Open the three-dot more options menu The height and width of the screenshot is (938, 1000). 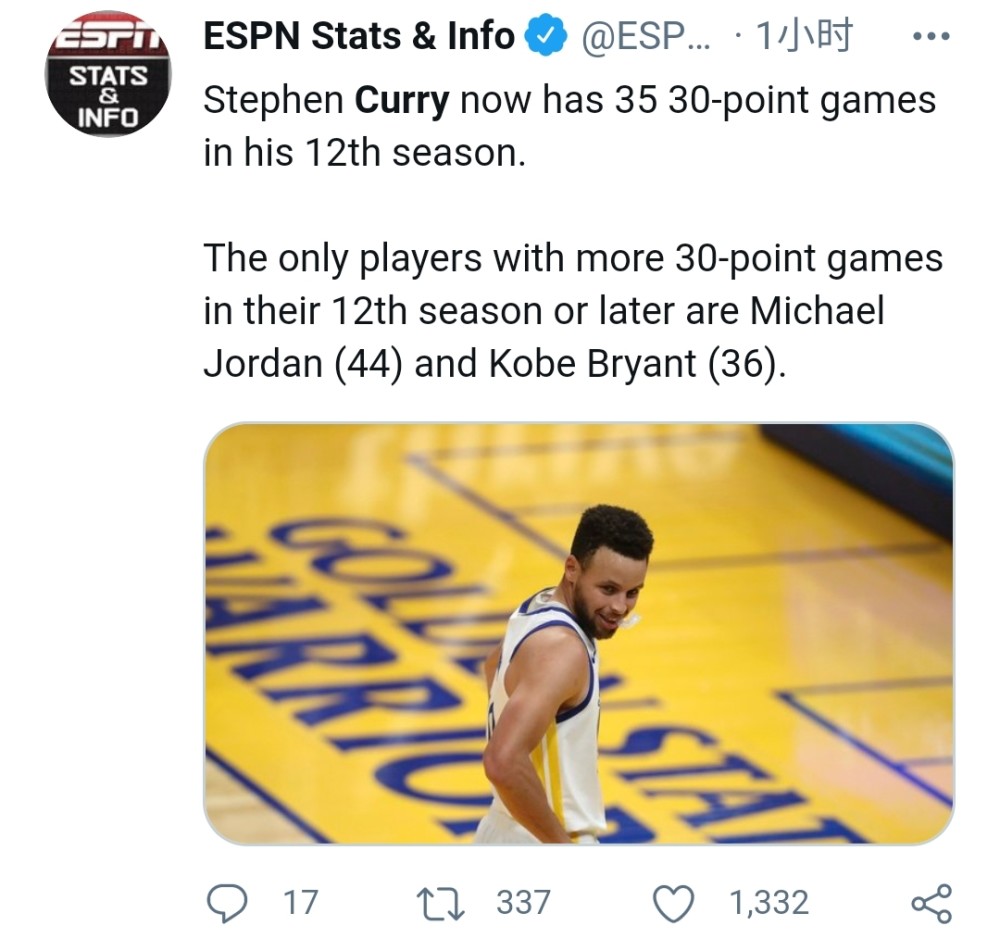pyautogui.click(x=931, y=38)
